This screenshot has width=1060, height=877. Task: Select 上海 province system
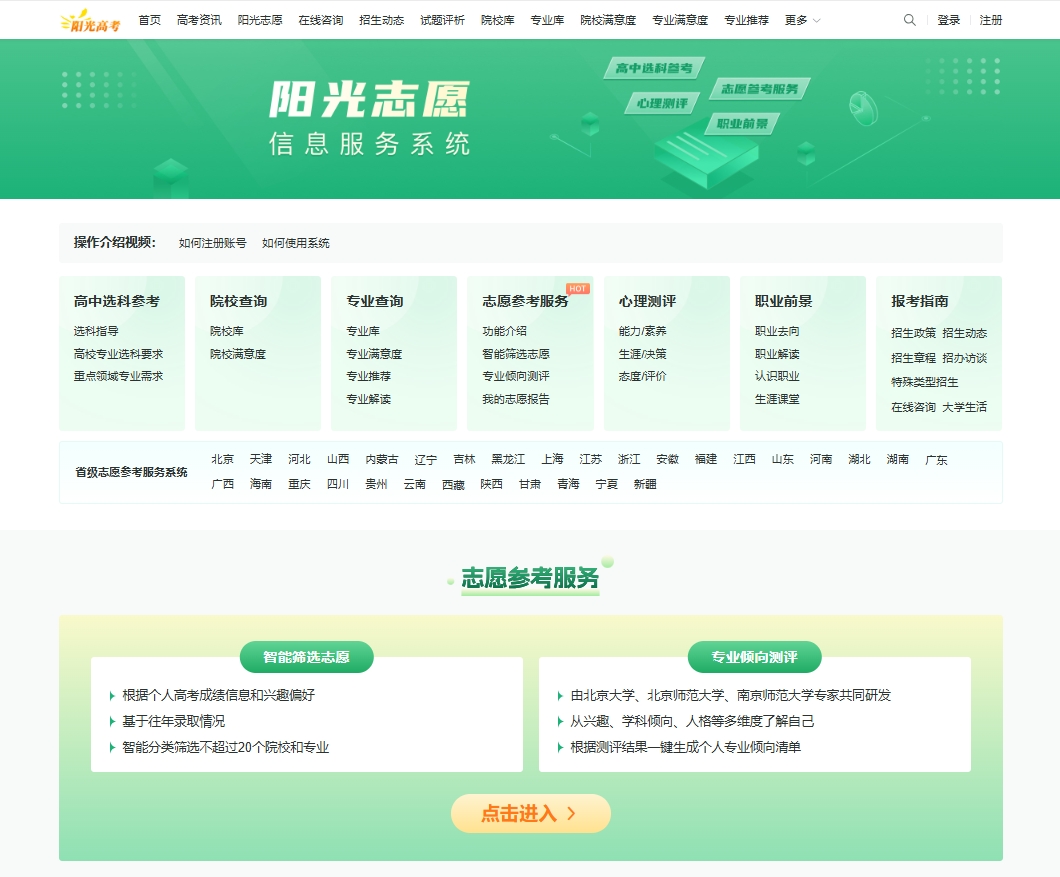552,459
